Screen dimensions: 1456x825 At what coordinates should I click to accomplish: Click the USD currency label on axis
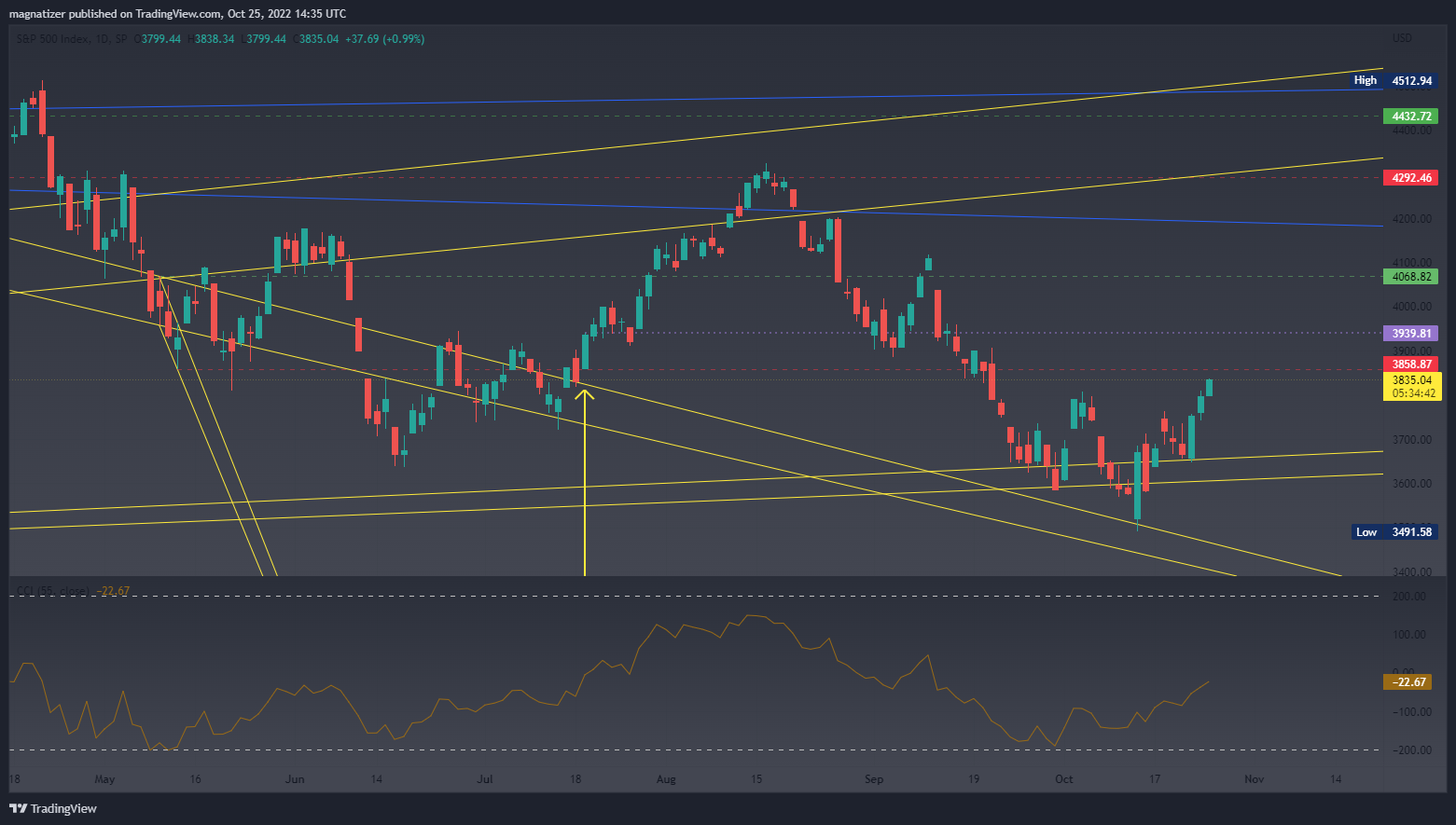point(1401,38)
